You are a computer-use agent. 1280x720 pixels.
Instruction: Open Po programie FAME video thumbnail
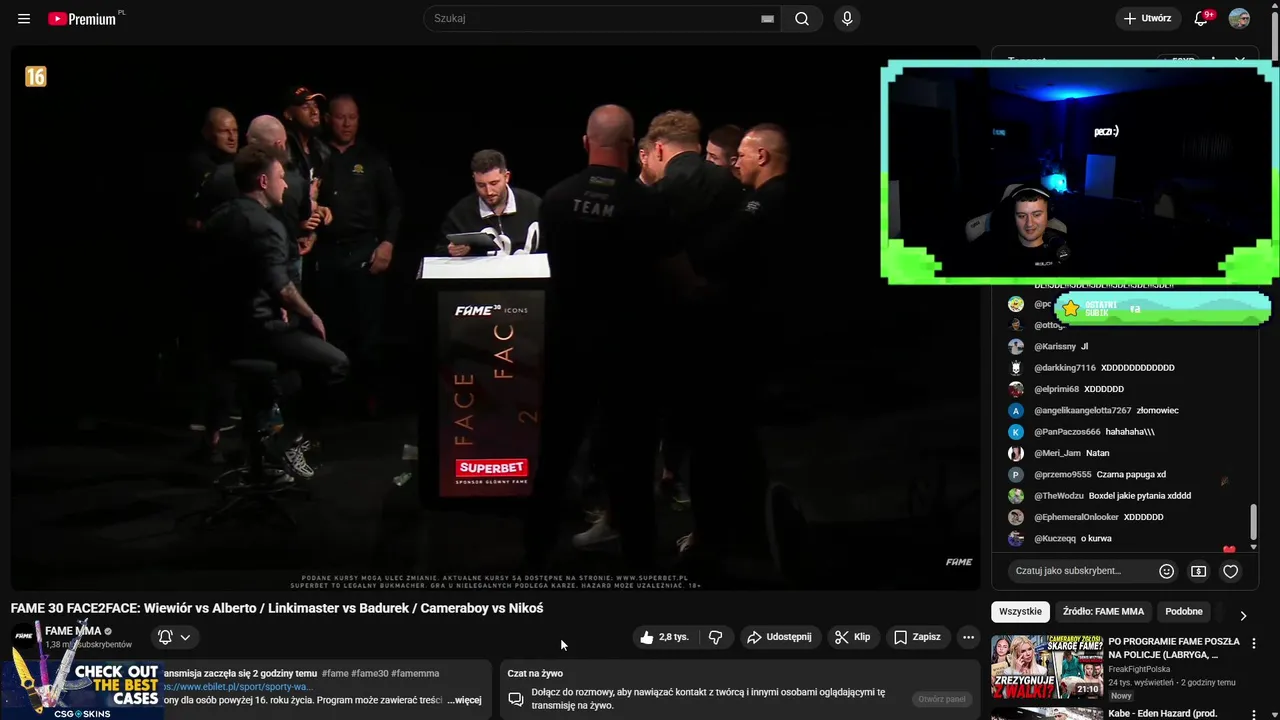[1047, 667]
